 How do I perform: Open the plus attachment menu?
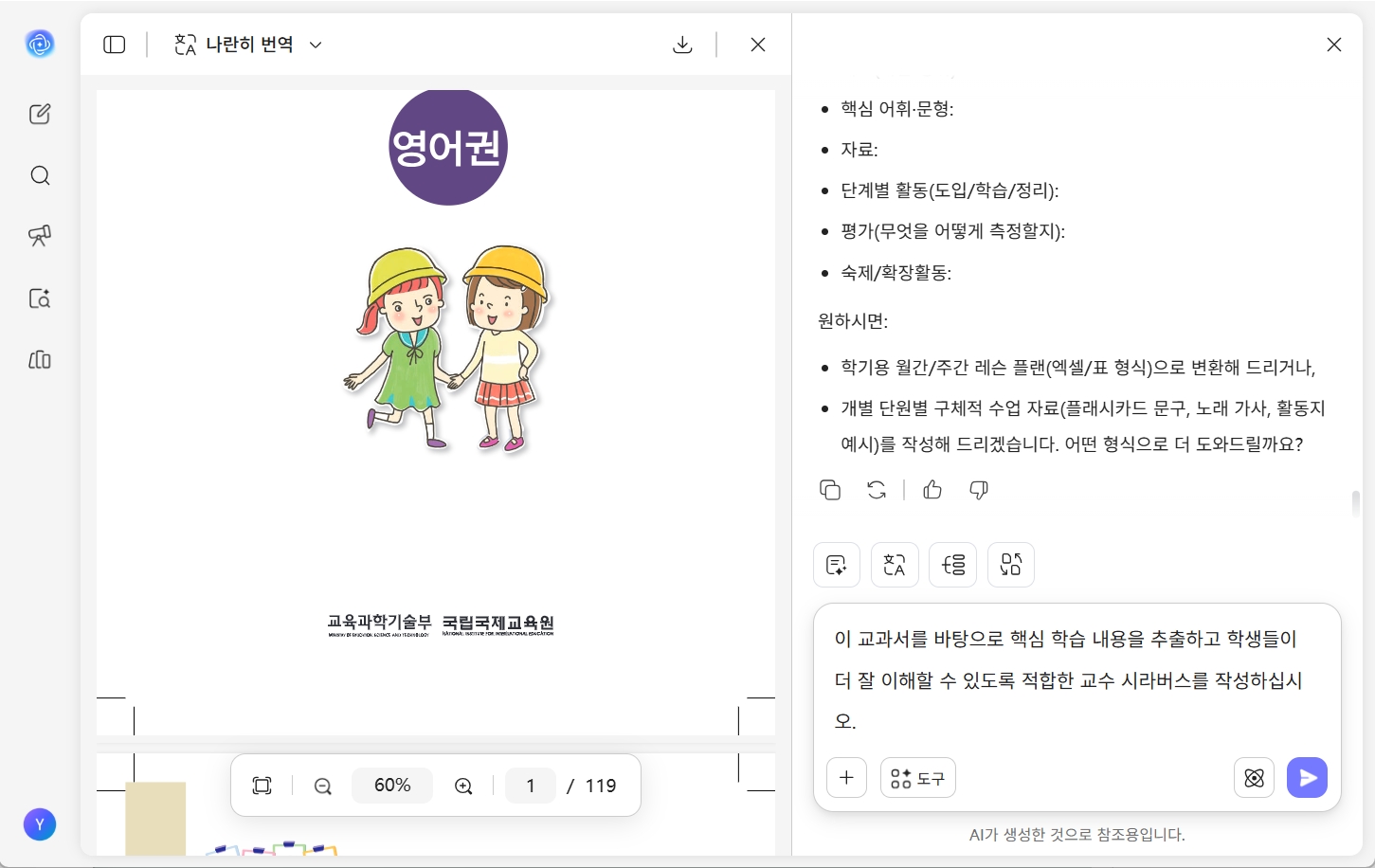(846, 777)
